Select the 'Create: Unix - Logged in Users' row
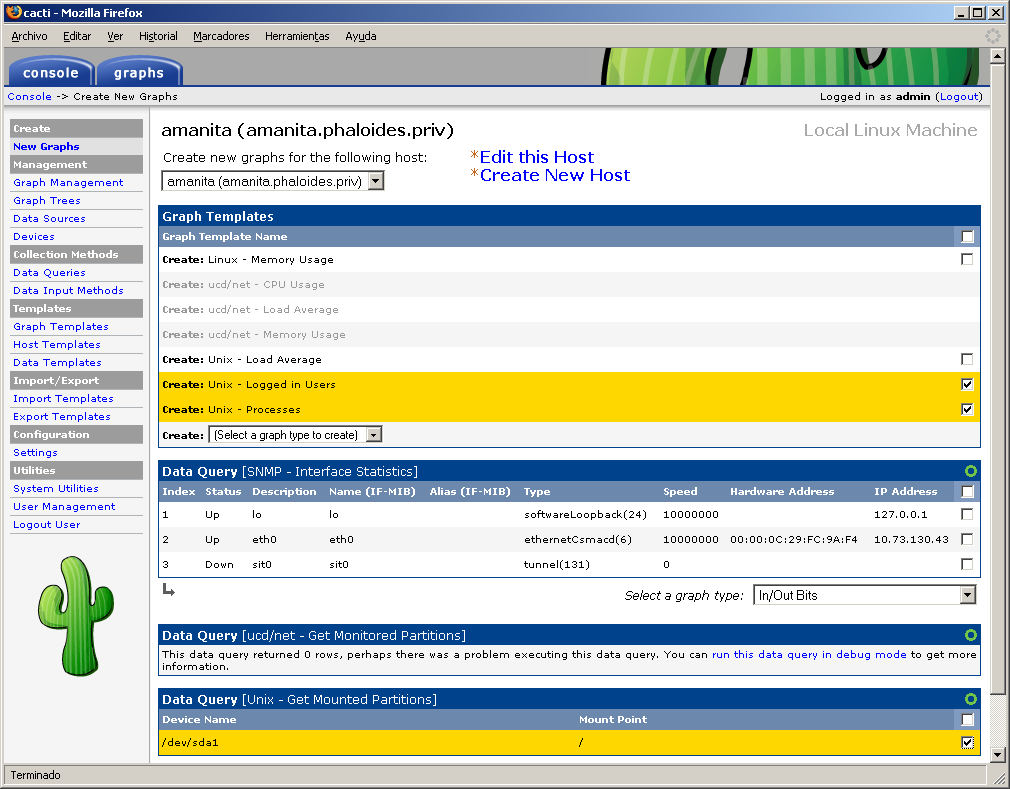The height and width of the screenshot is (789, 1010). [569, 385]
